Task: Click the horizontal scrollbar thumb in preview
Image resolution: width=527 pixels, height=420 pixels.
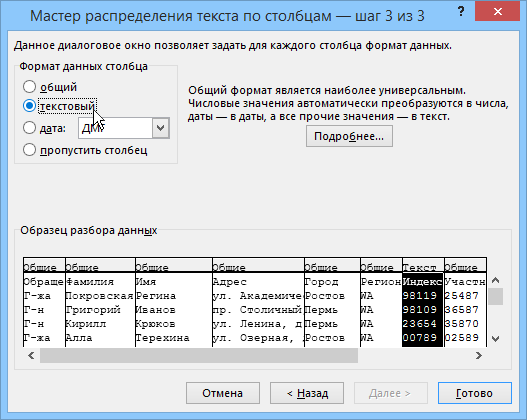Action: pos(199,355)
